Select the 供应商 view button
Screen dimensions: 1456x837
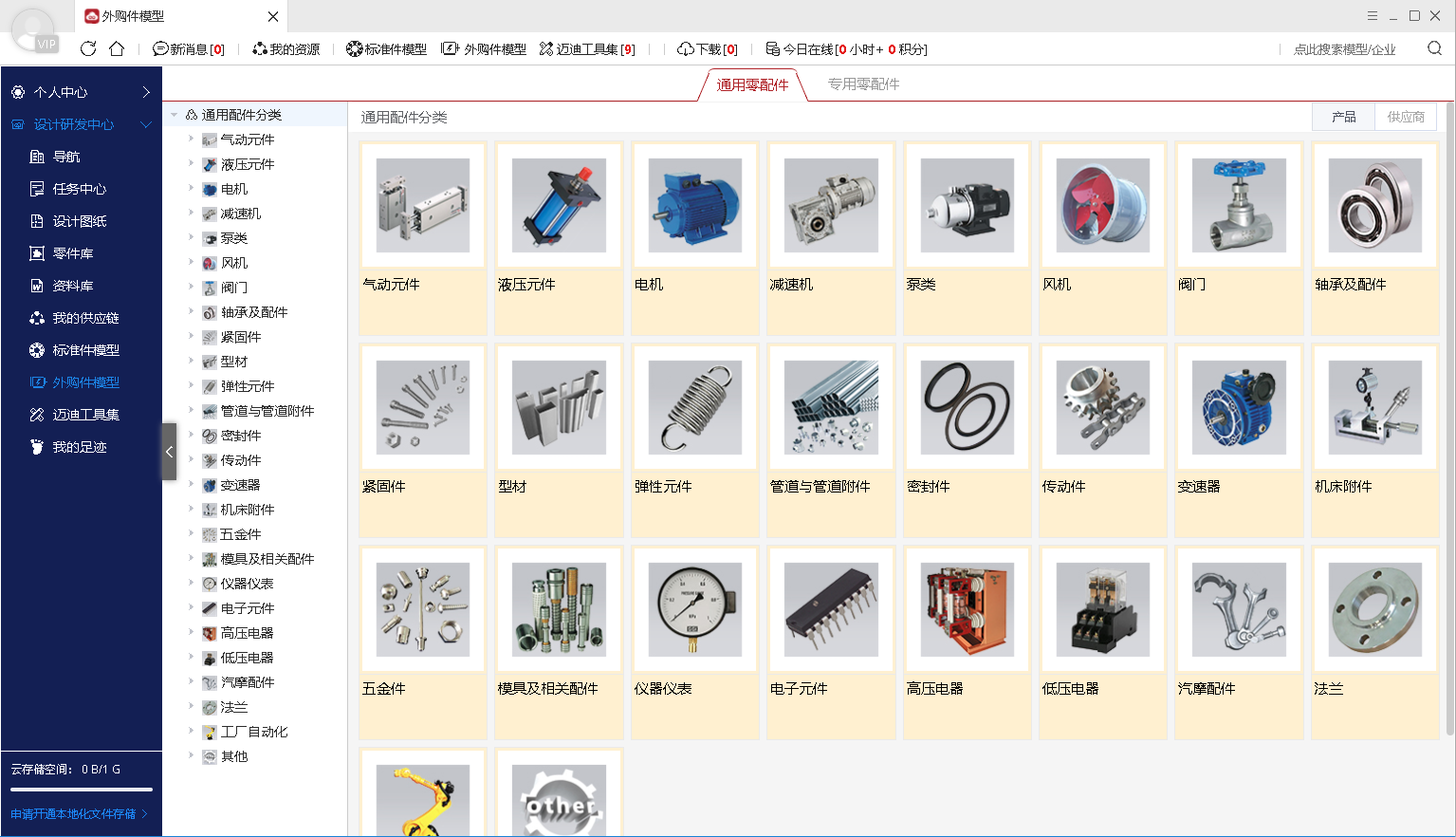pos(1406,117)
